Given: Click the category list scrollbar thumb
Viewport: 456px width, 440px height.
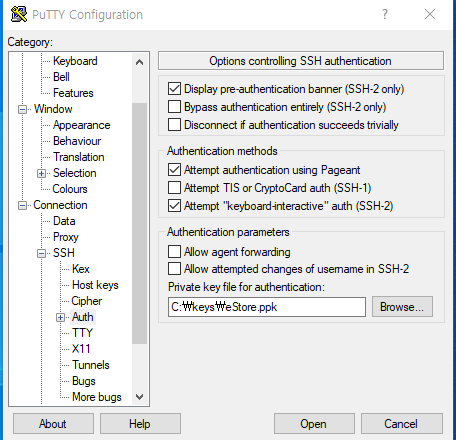Looking at the screenshot, I should point(140,223).
